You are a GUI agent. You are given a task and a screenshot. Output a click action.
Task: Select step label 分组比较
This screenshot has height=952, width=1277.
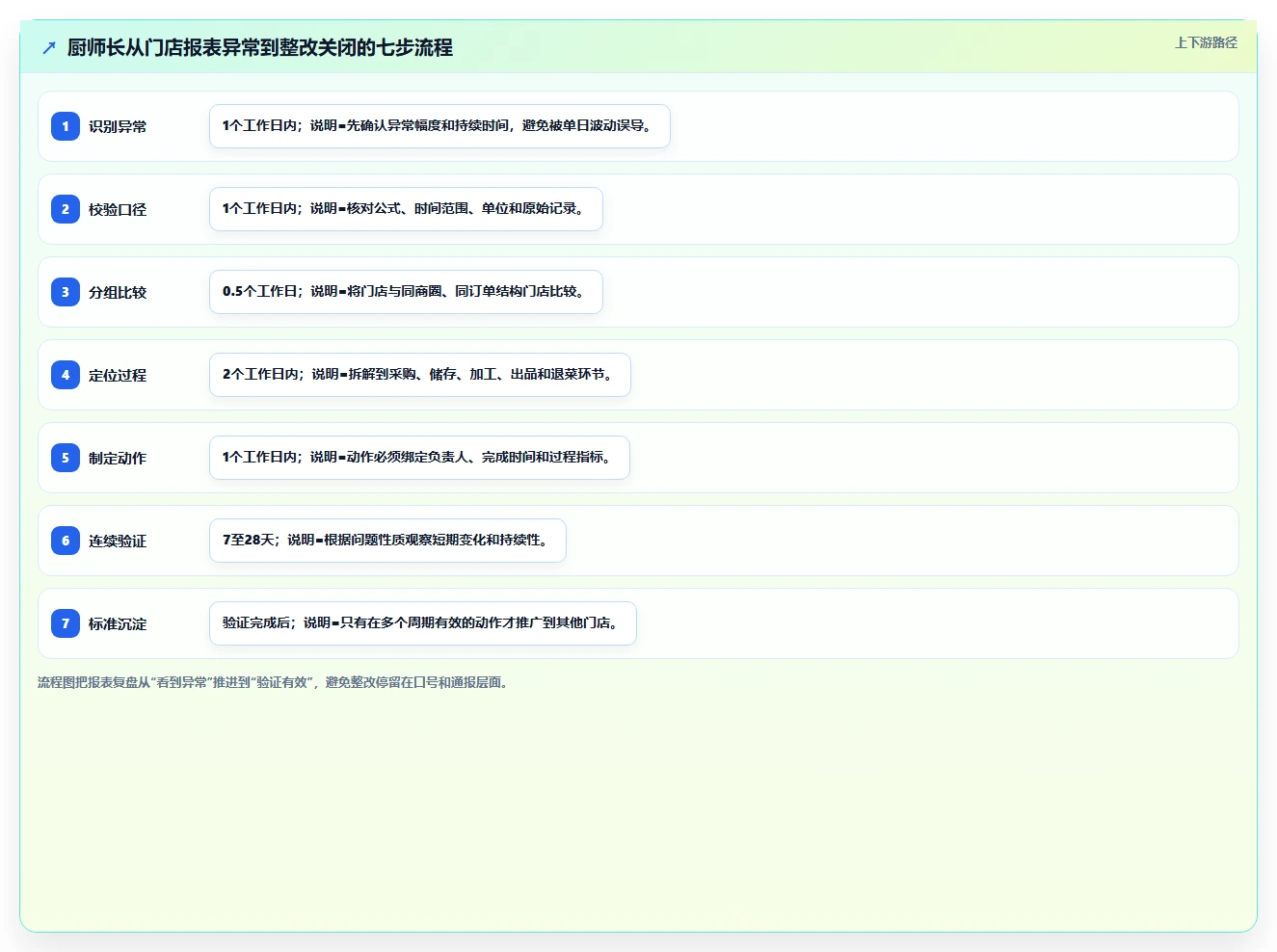tap(118, 292)
